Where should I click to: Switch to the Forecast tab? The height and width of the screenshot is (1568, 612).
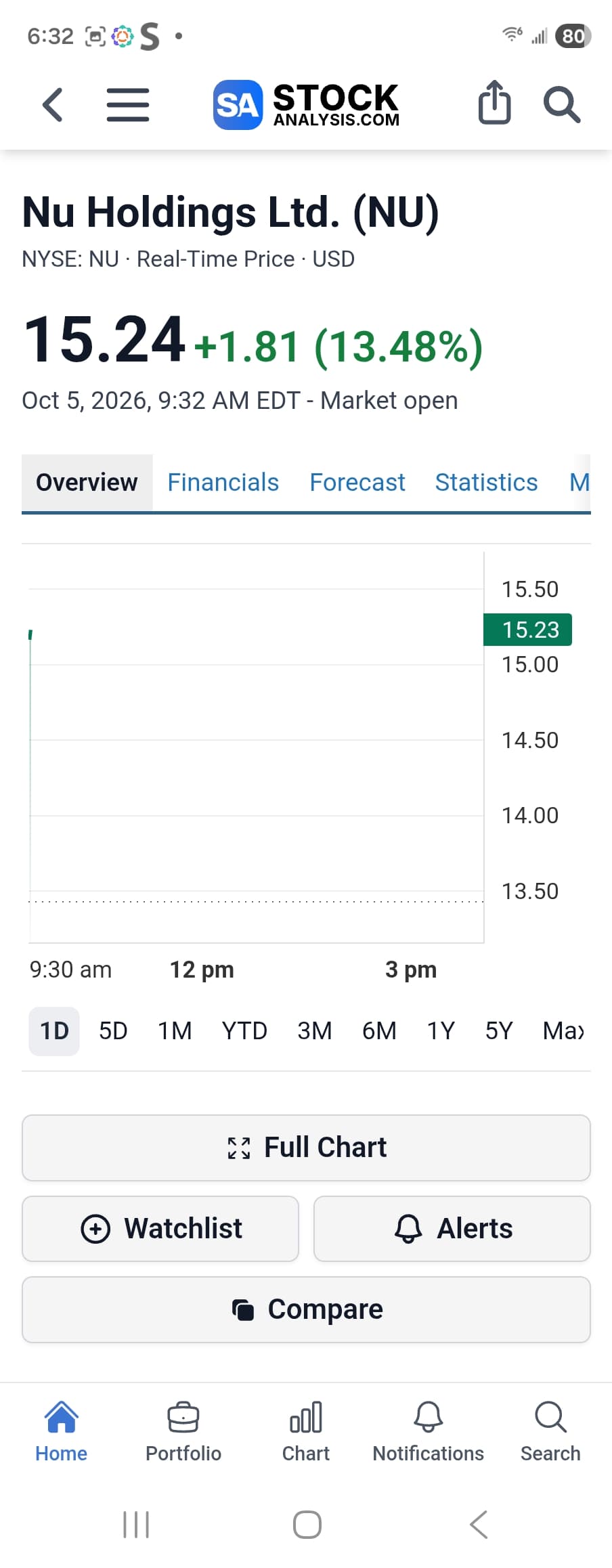tap(357, 483)
